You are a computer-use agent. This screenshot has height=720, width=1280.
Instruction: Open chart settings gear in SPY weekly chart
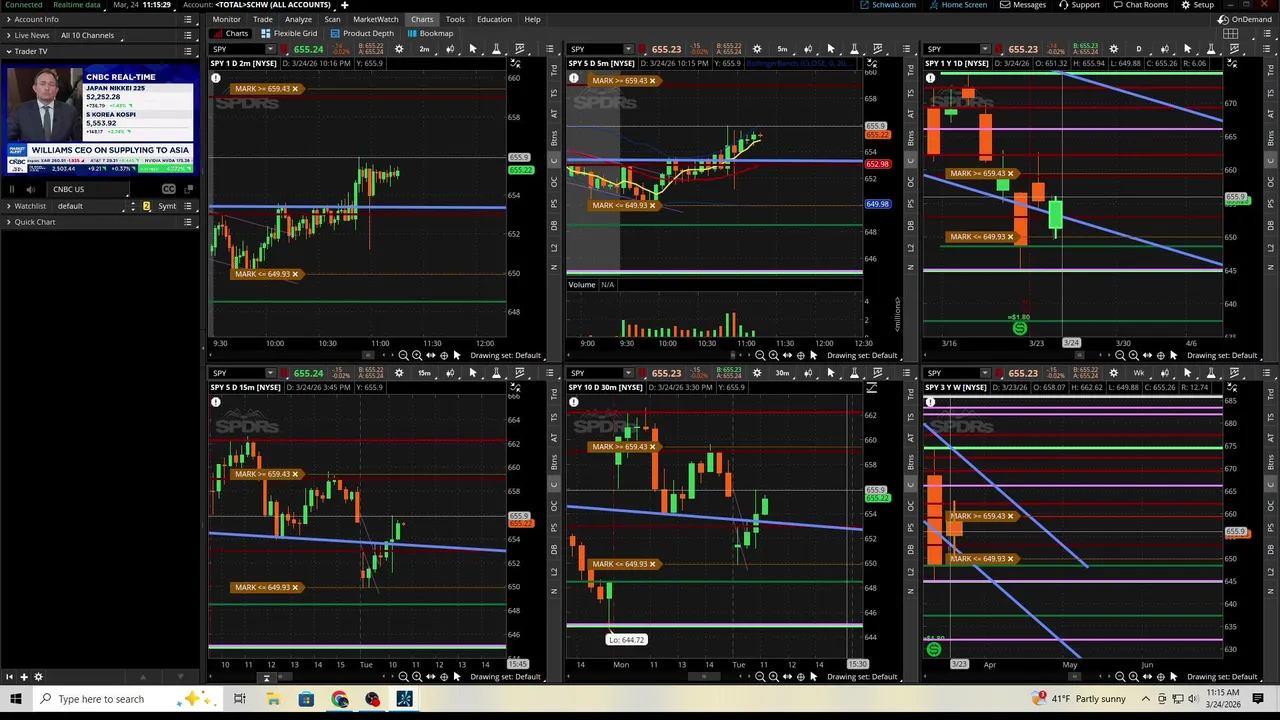1113,373
